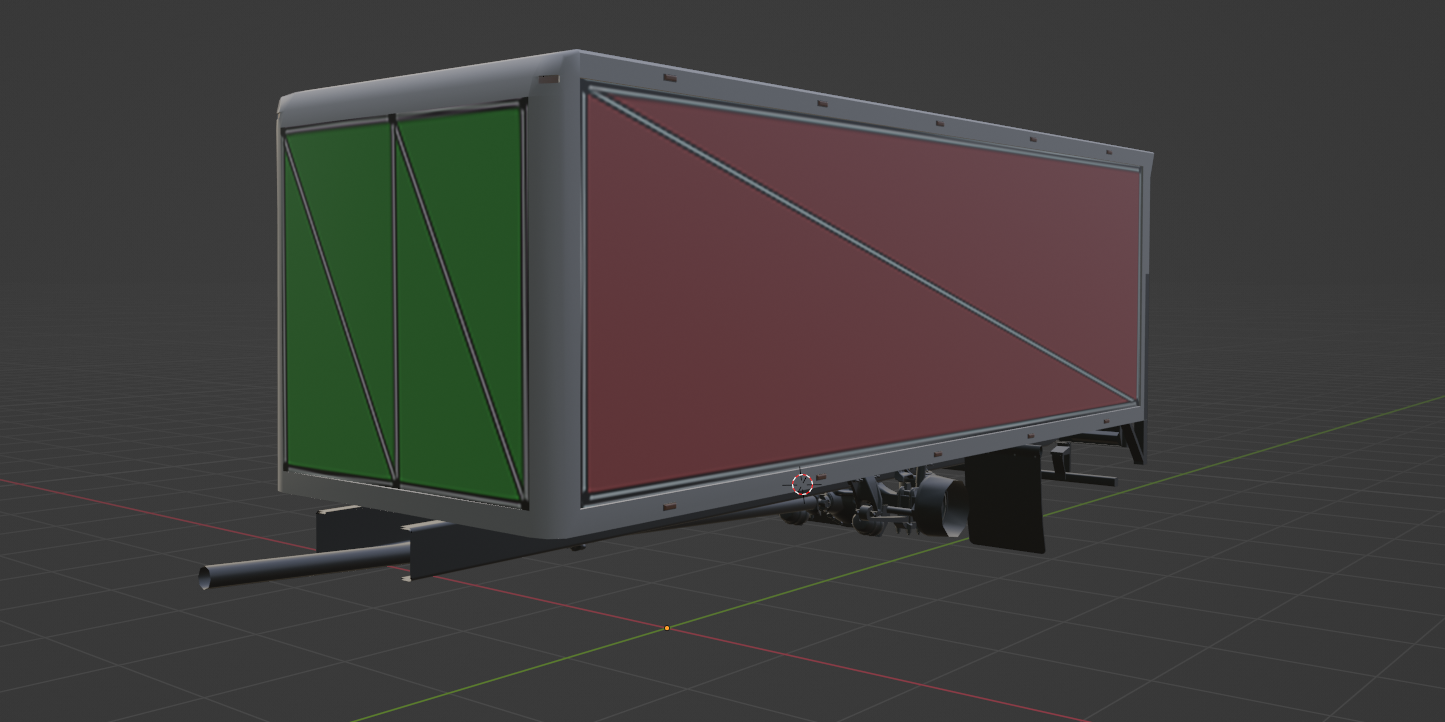Select the wheel hub under the trailer
This screenshot has width=1445, height=722.
click(940, 500)
